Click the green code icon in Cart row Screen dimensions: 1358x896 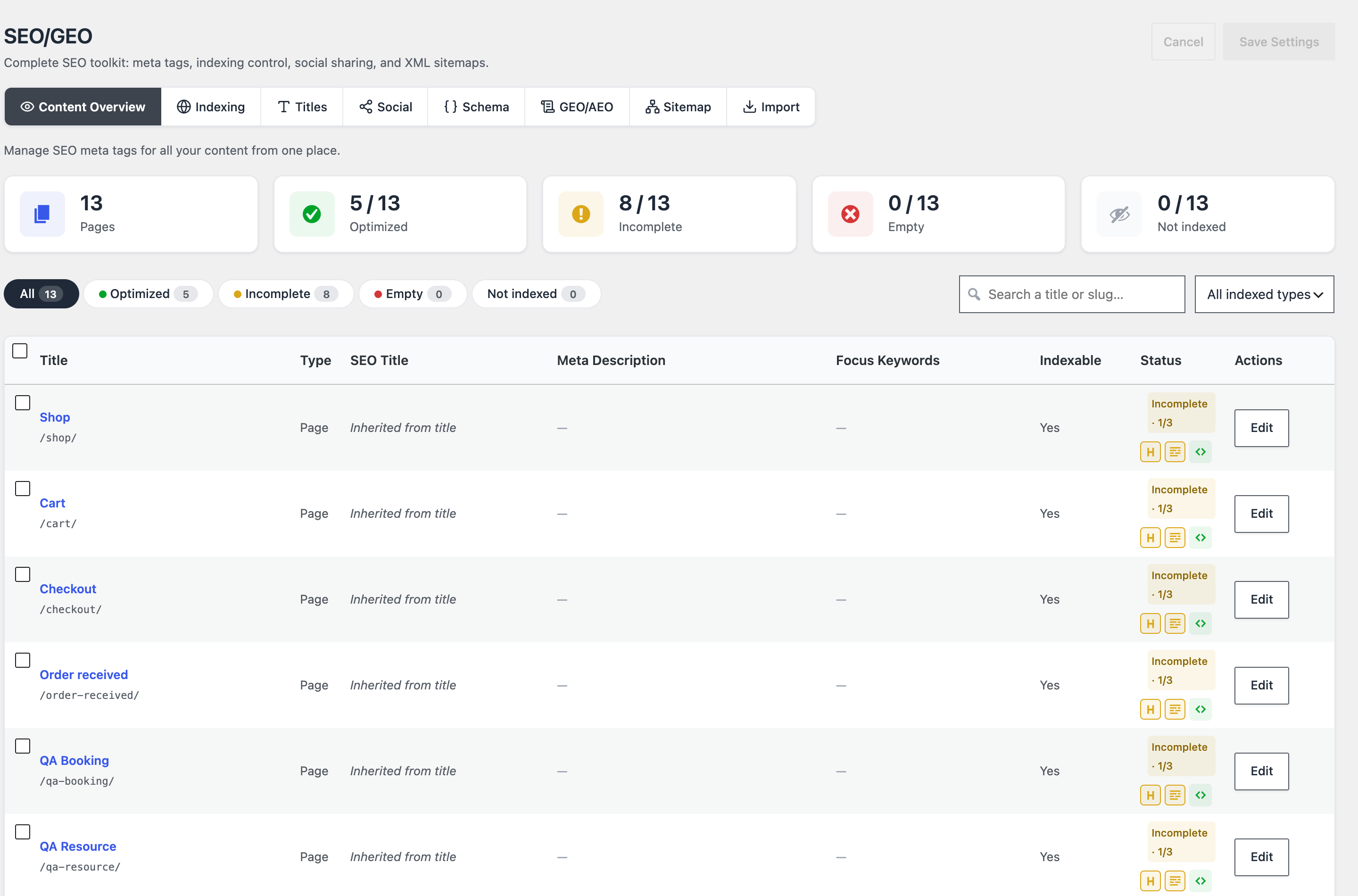pos(1201,538)
